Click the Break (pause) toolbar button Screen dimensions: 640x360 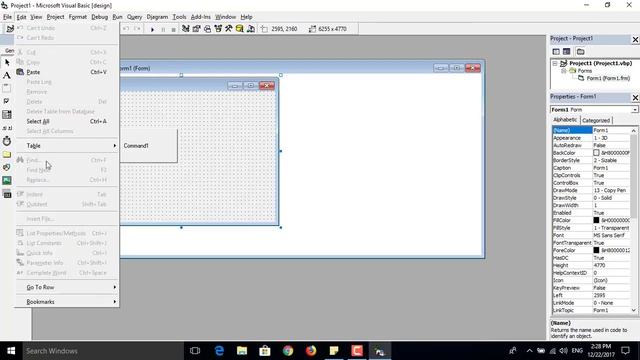(x=163, y=29)
